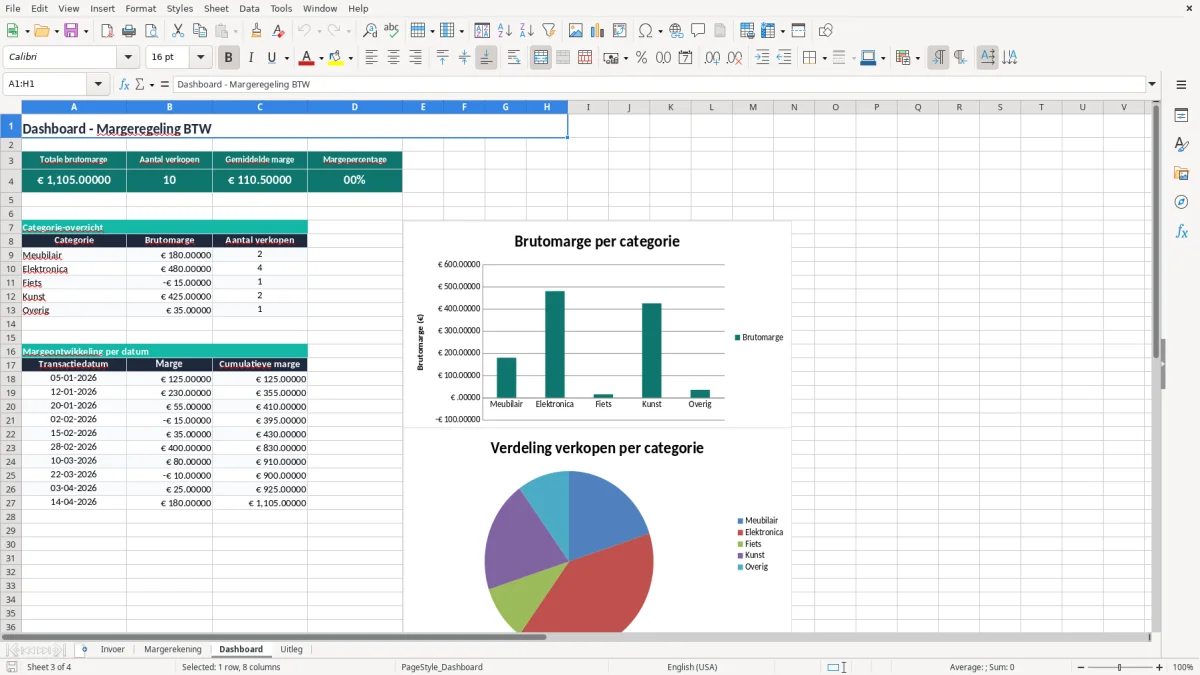Switch to the Uitleg sheet tab
The height and width of the screenshot is (675, 1200).
pyautogui.click(x=291, y=649)
